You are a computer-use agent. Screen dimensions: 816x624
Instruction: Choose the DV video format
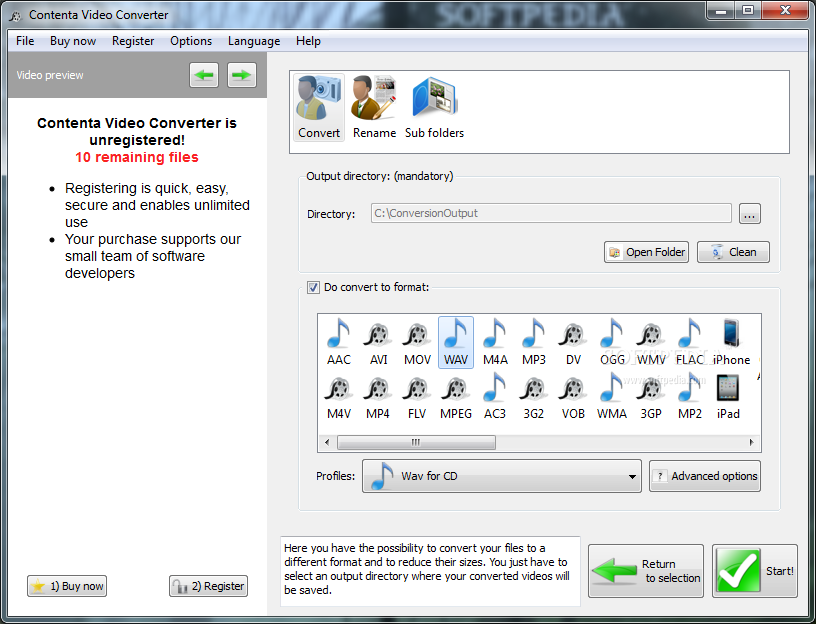(573, 342)
